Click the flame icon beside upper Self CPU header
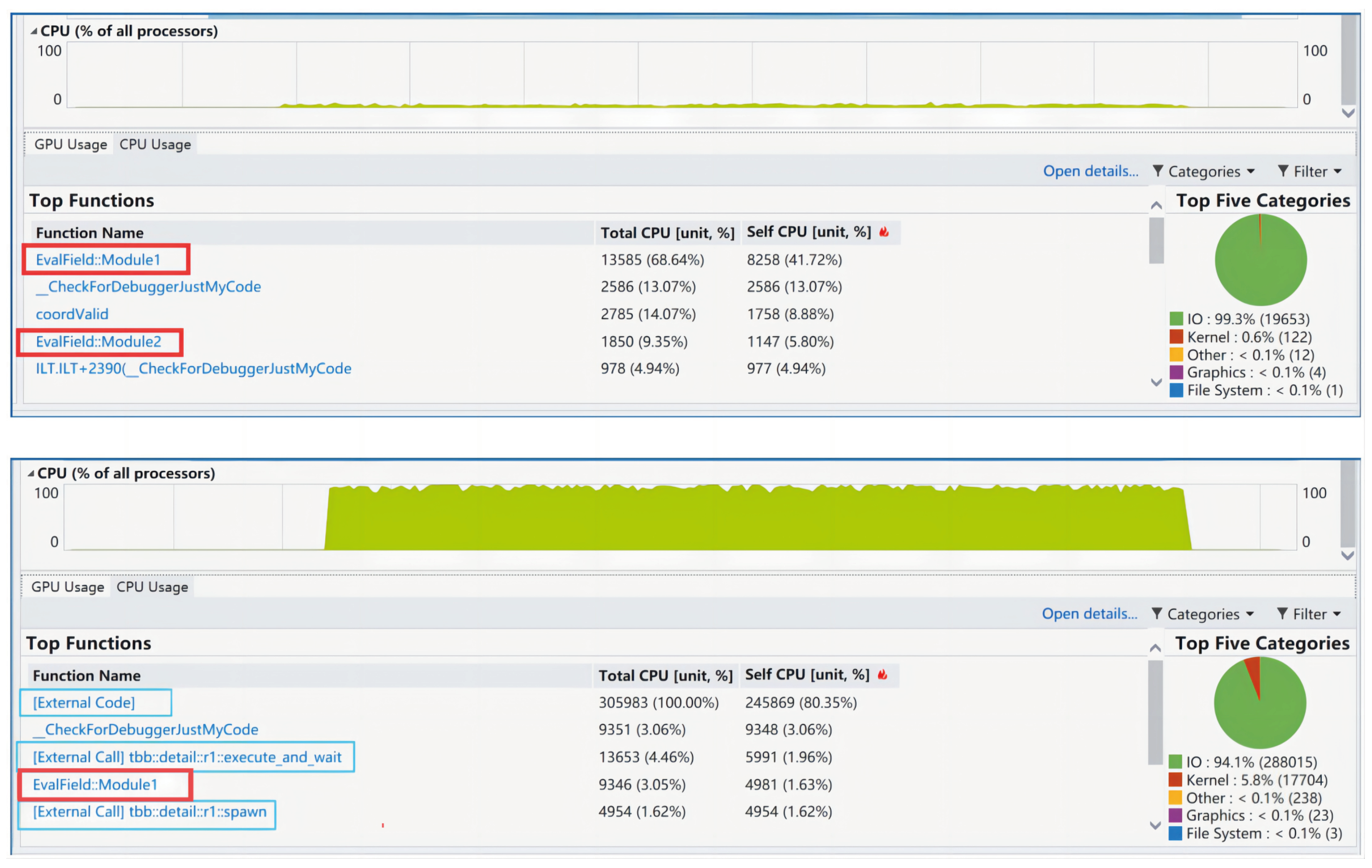Image resolution: width=1372 pixels, height=868 pixels. tap(884, 232)
